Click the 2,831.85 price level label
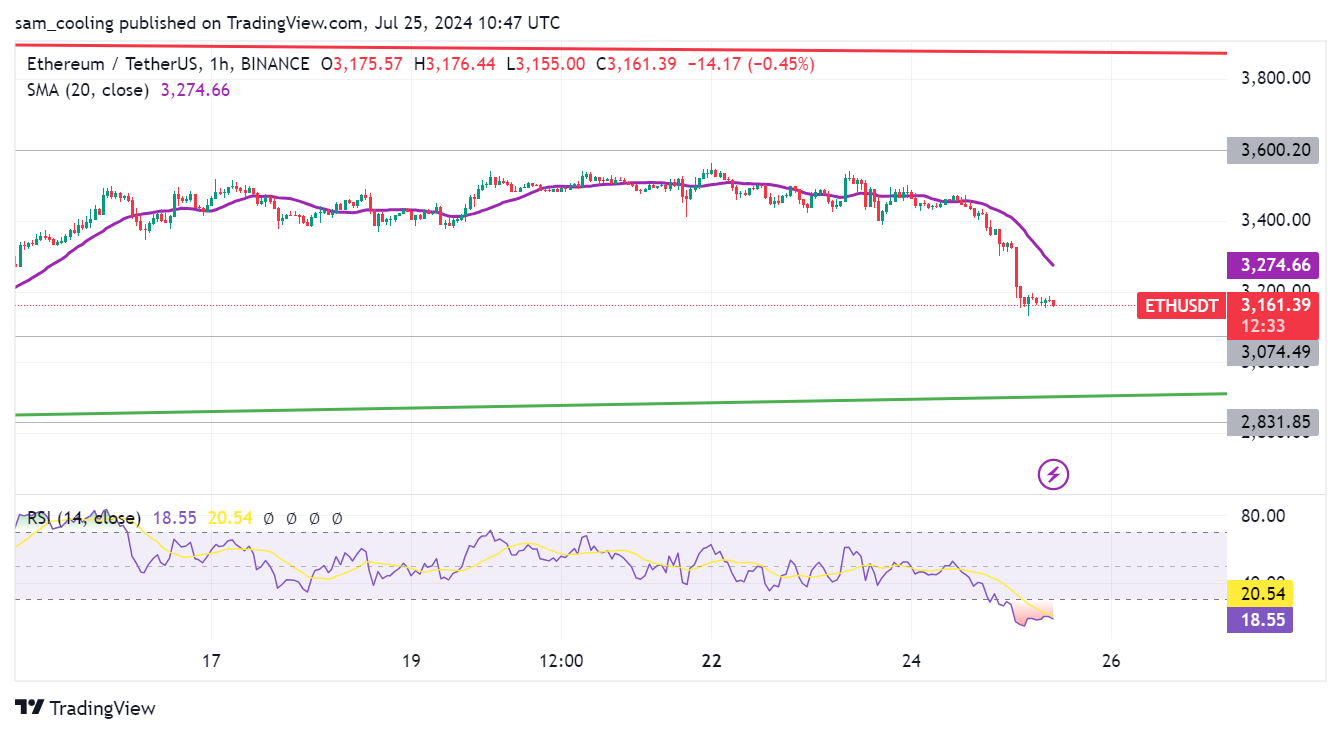The height and width of the screenshot is (734, 1341). (x=1274, y=422)
